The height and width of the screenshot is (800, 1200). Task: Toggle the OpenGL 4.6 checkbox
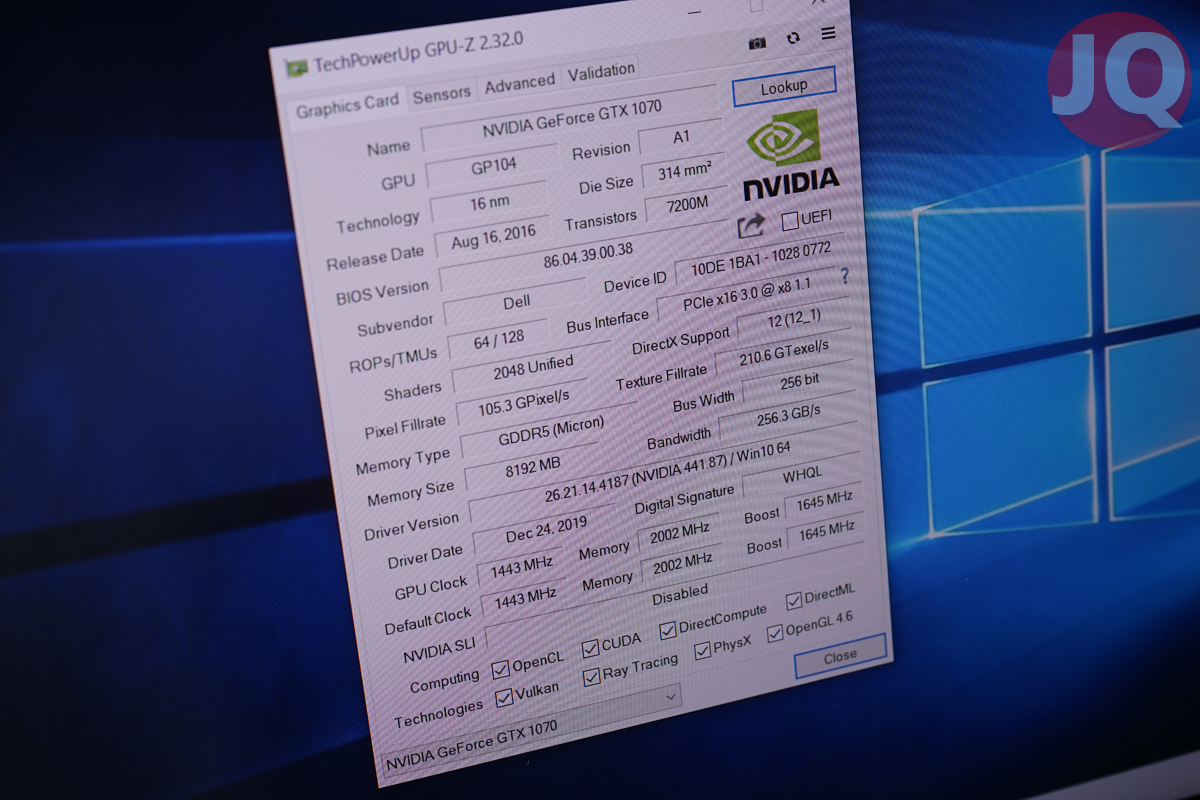(x=775, y=634)
